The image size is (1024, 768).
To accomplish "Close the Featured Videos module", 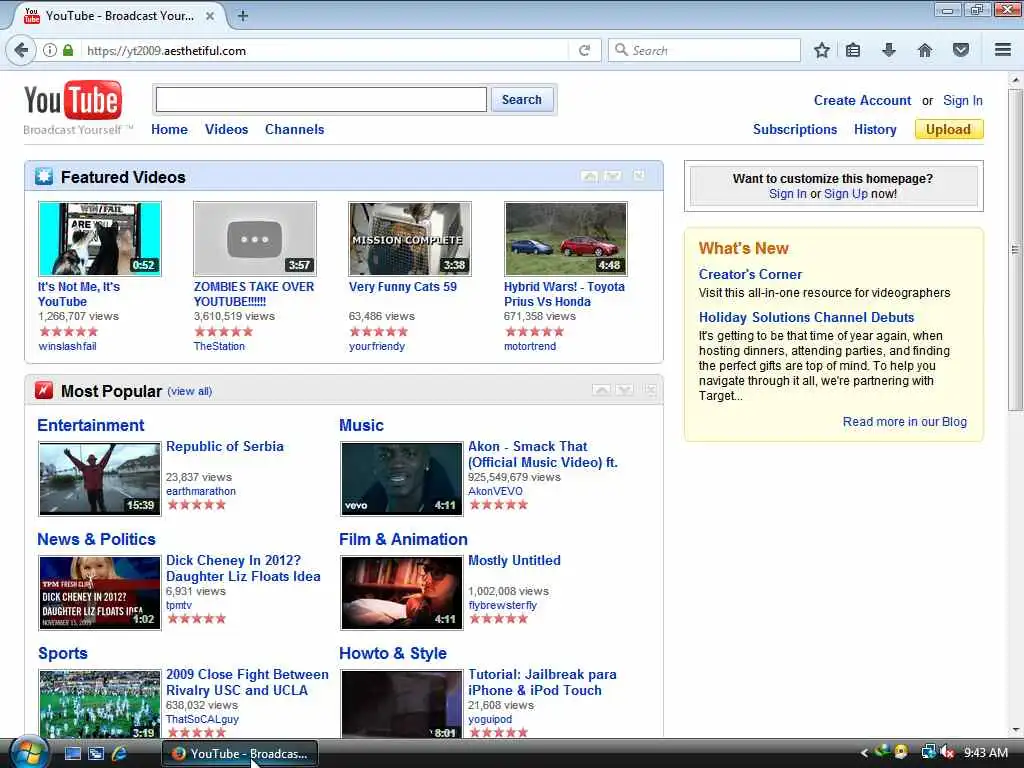I will click(639, 176).
